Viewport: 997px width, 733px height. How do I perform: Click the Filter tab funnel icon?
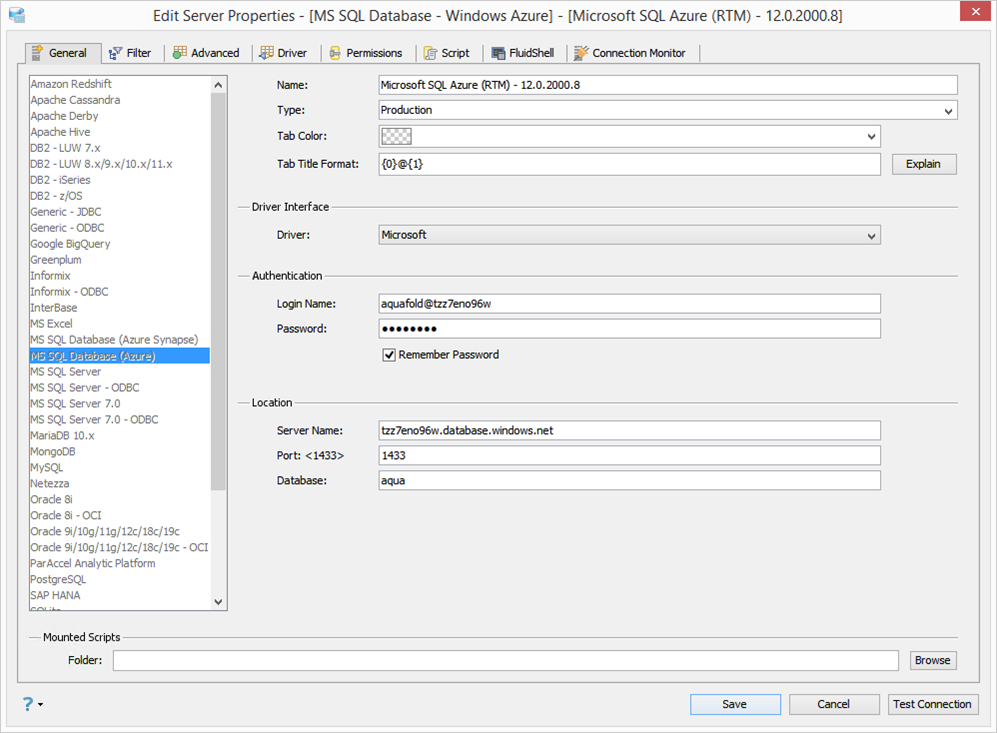[116, 53]
